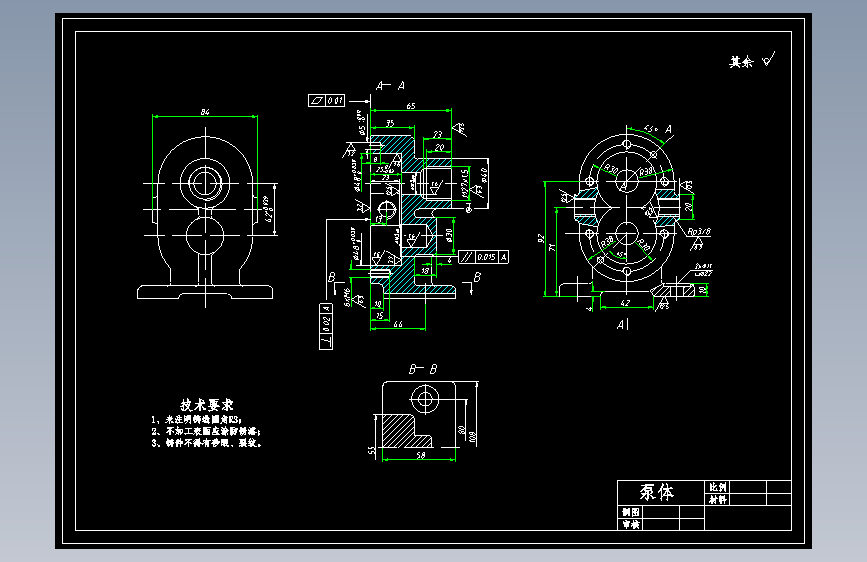Select the 'Rp3/8' thread callout
Screen dimensions: 867x562
pos(699,232)
